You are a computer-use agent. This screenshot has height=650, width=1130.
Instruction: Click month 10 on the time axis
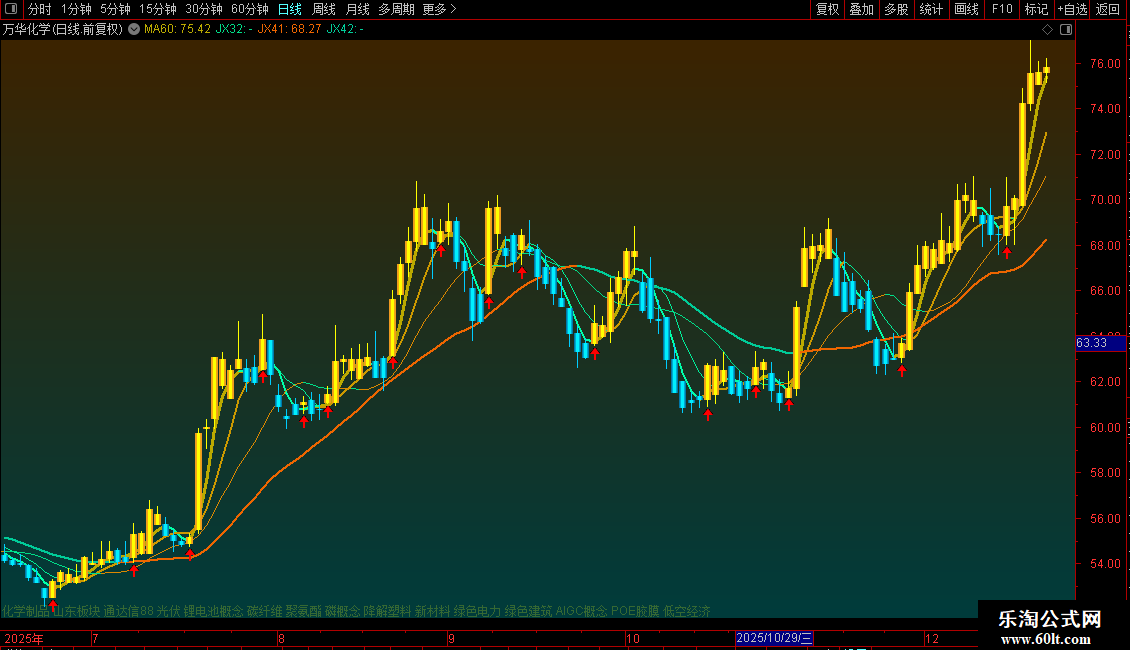point(633,638)
